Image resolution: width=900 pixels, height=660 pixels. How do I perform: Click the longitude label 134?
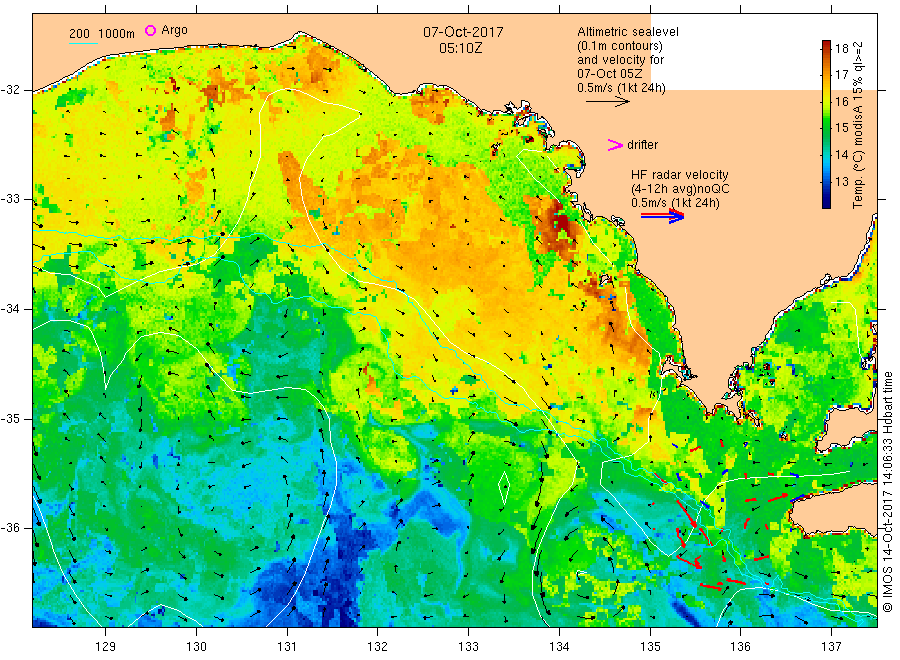[559, 646]
